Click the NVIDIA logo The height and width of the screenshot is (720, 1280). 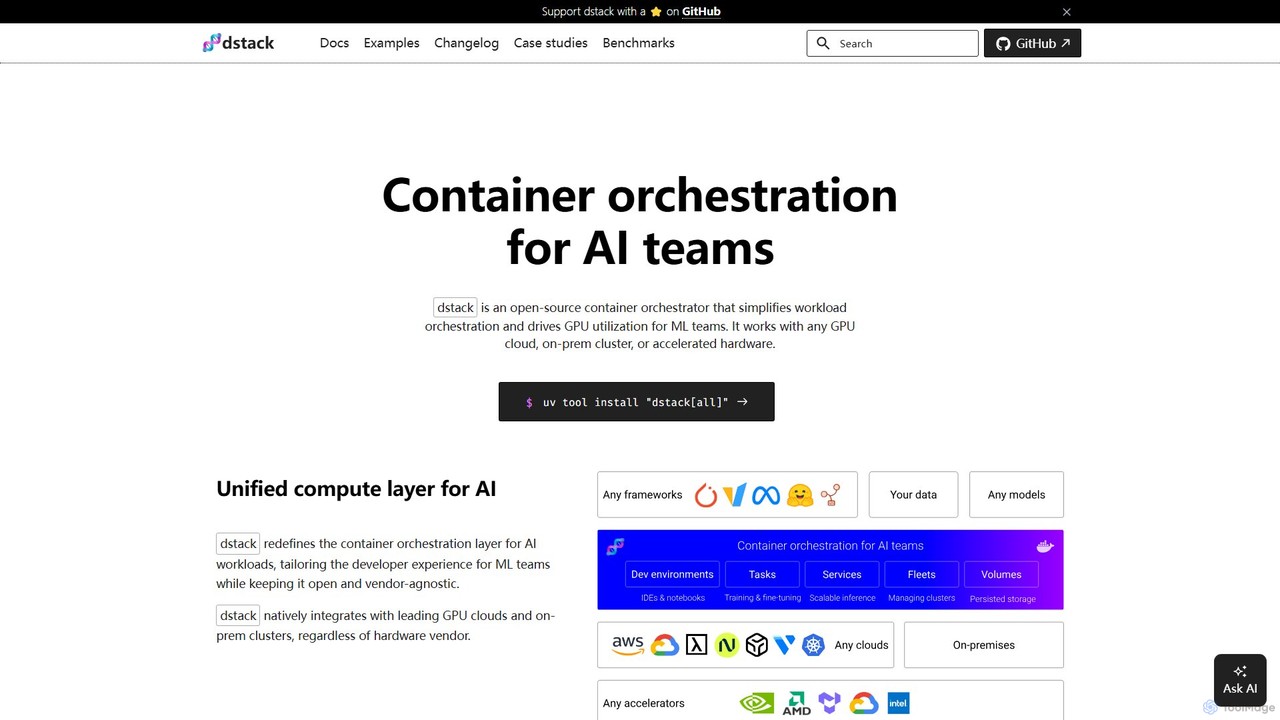[757, 703]
